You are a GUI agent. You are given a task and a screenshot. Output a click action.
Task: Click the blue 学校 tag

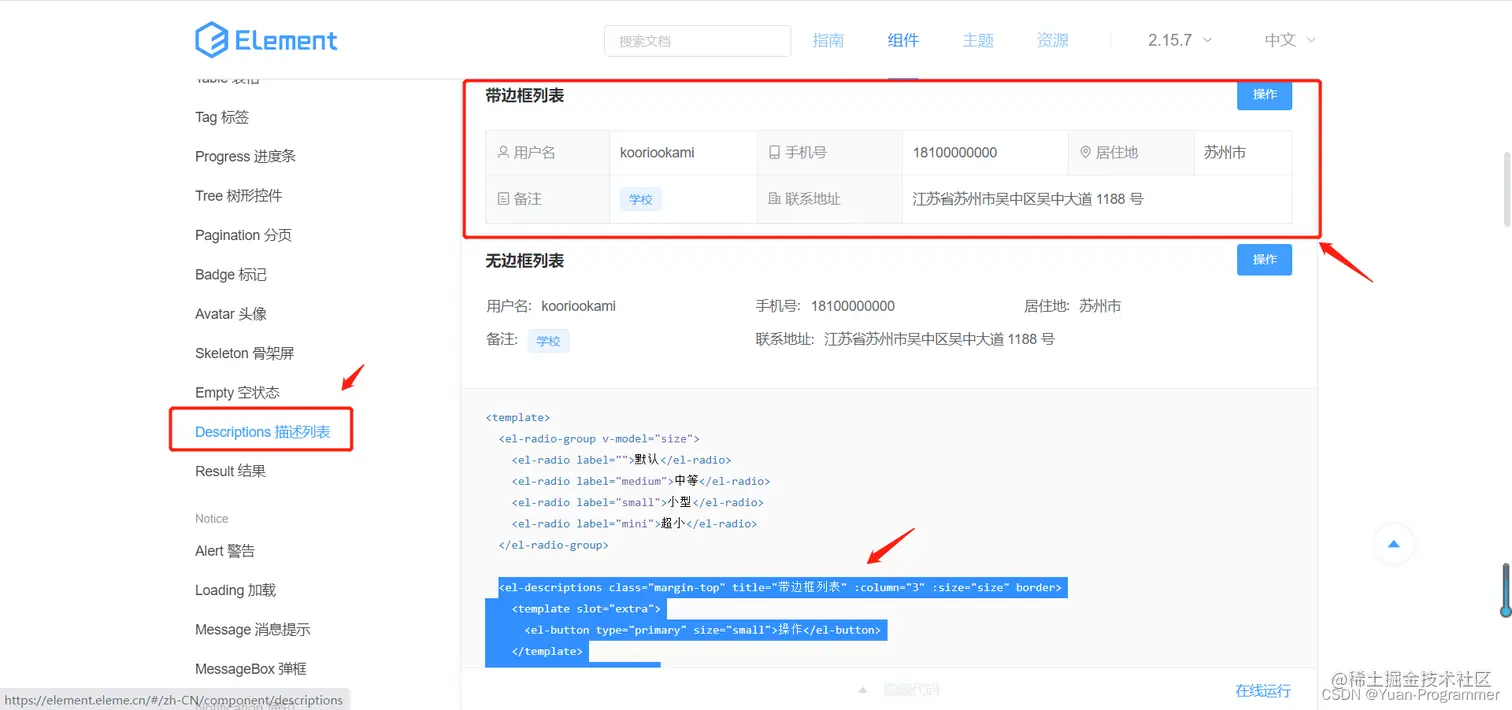(x=640, y=199)
